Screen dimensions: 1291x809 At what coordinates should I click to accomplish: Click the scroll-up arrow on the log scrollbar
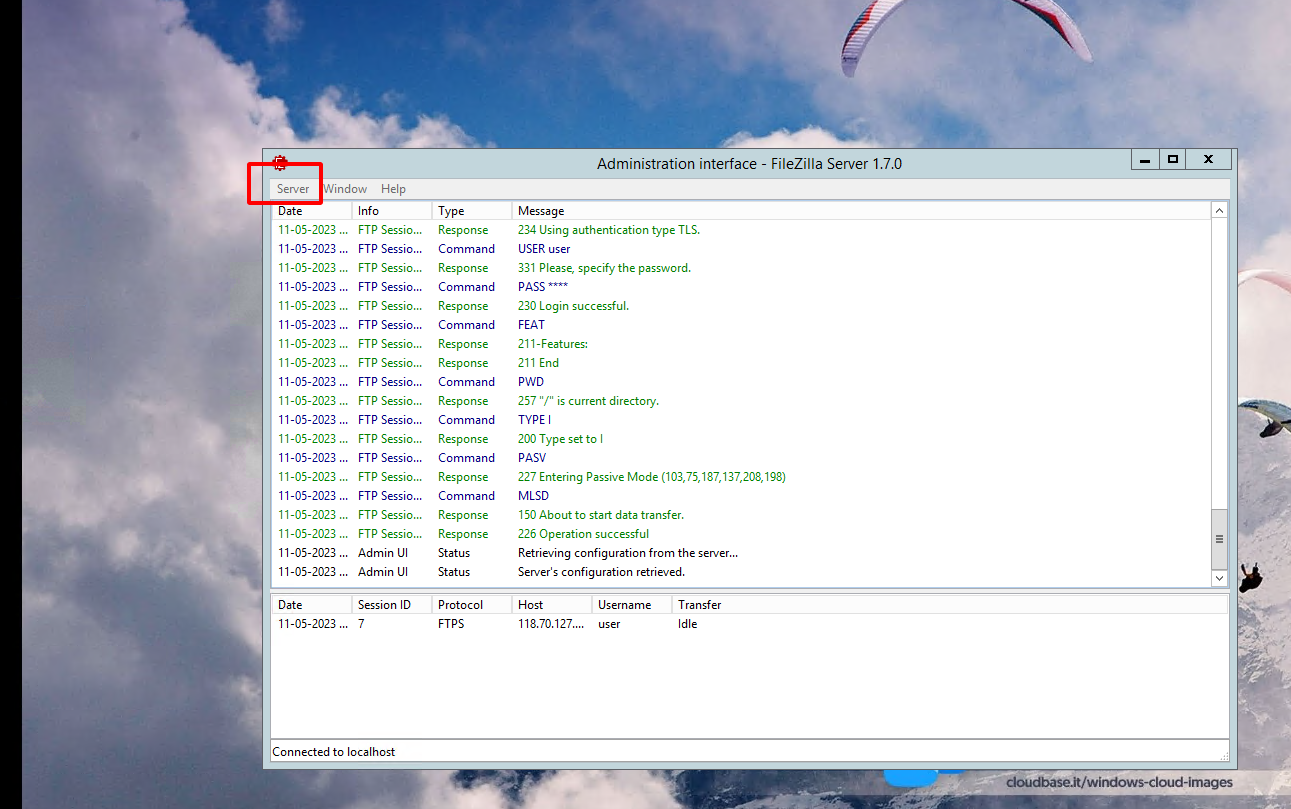[x=1219, y=210]
